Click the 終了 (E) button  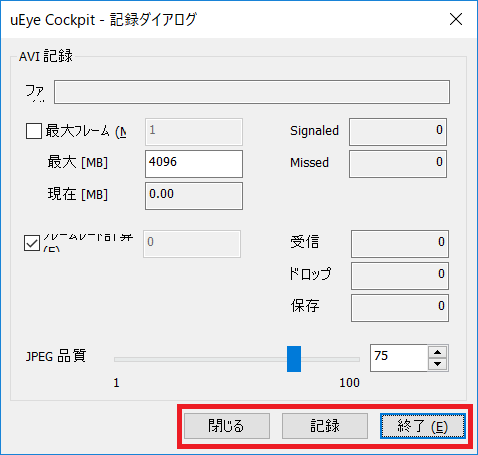tap(423, 426)
